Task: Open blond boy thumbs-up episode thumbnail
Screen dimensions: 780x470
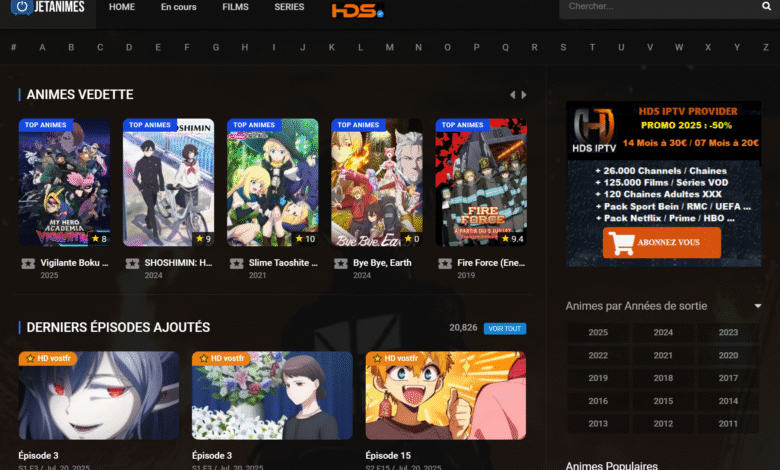Action: click(x=446, y=396)
